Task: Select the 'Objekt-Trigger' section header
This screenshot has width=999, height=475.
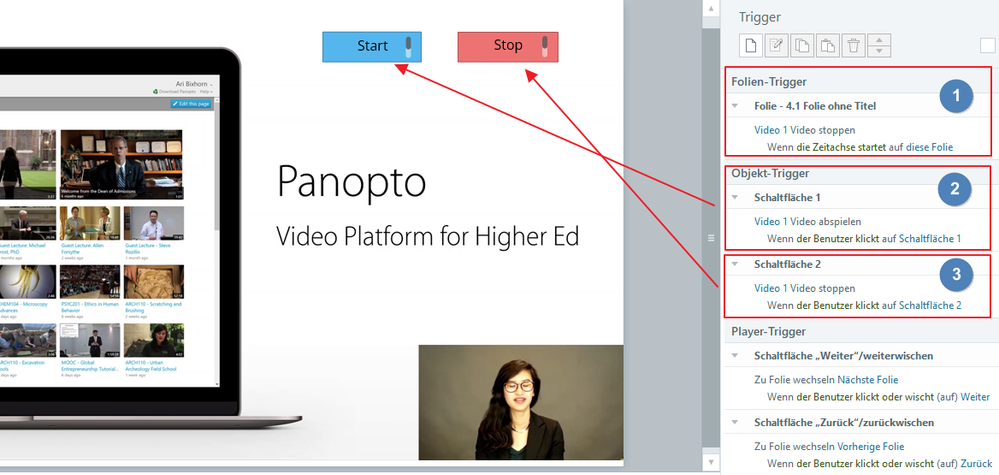Action: click(x=770, y=173)
